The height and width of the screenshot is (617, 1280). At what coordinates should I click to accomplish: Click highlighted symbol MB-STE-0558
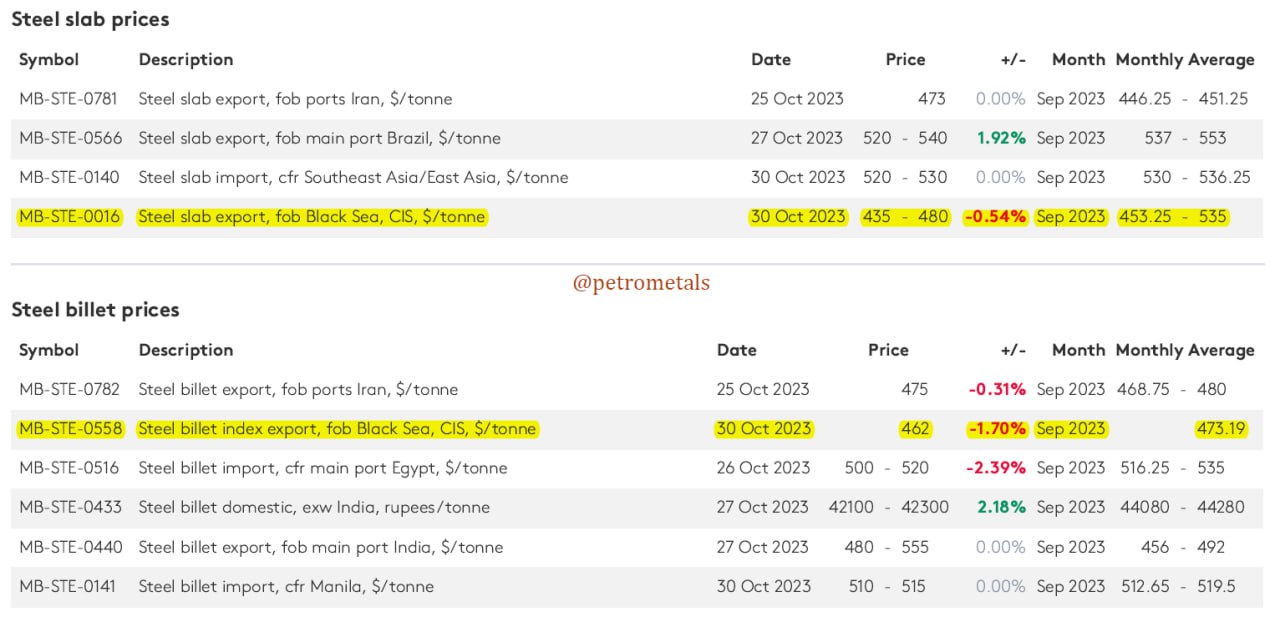tap(70, 429)
